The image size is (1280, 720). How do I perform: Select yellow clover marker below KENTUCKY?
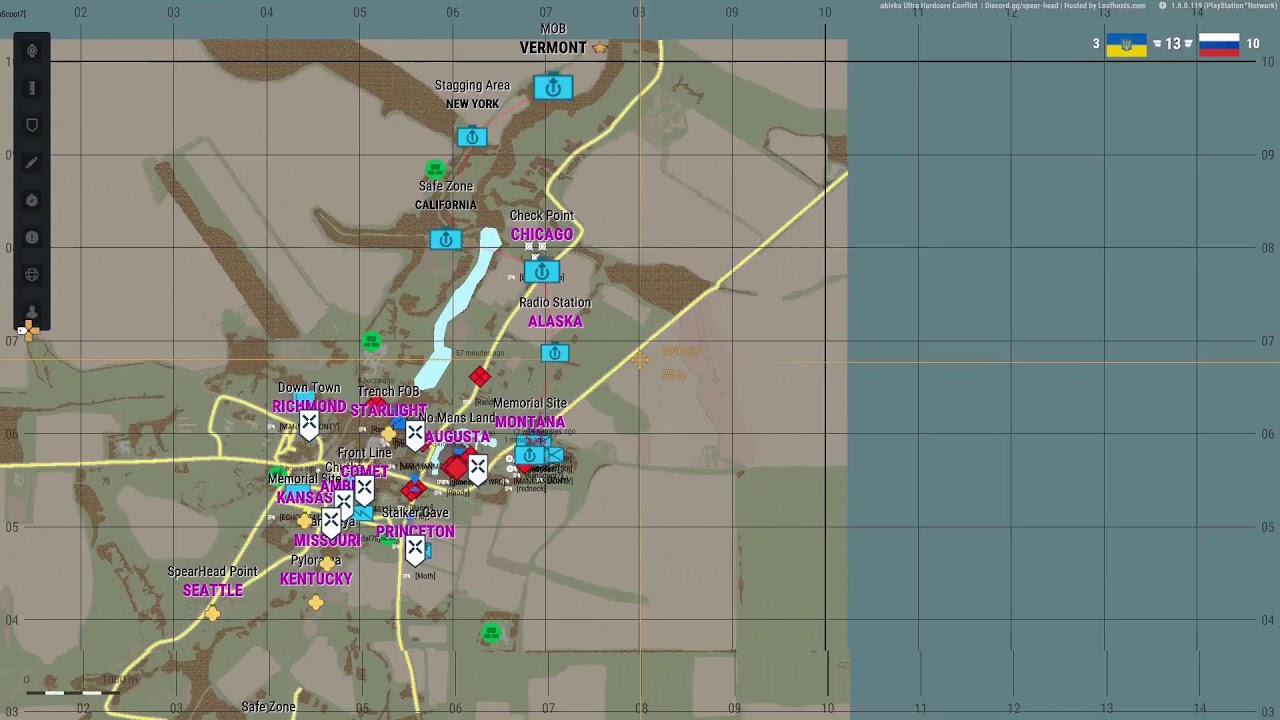[x=316, y=602]
